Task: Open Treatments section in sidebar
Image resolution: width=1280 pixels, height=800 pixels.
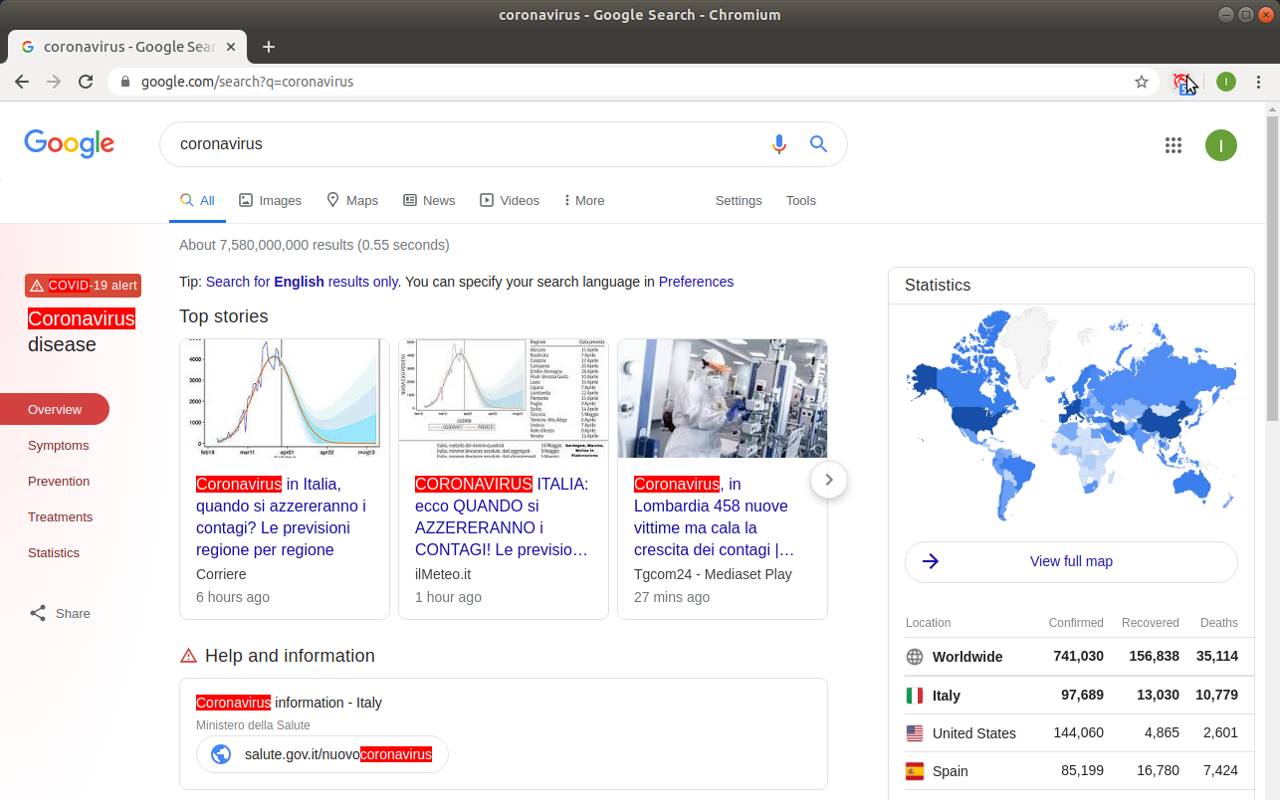Action: tap(60, 517)
